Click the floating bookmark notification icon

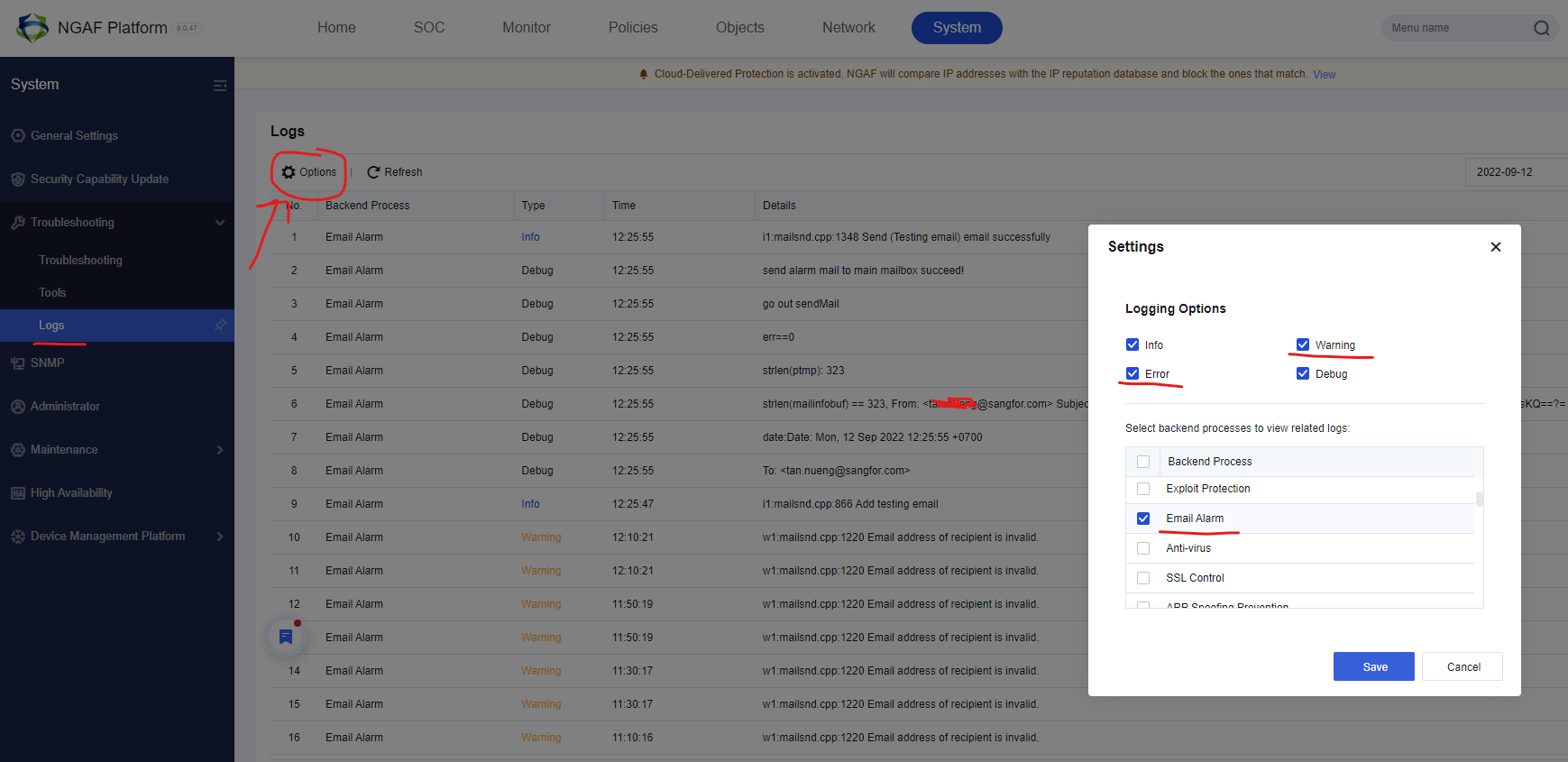[286, 637]
